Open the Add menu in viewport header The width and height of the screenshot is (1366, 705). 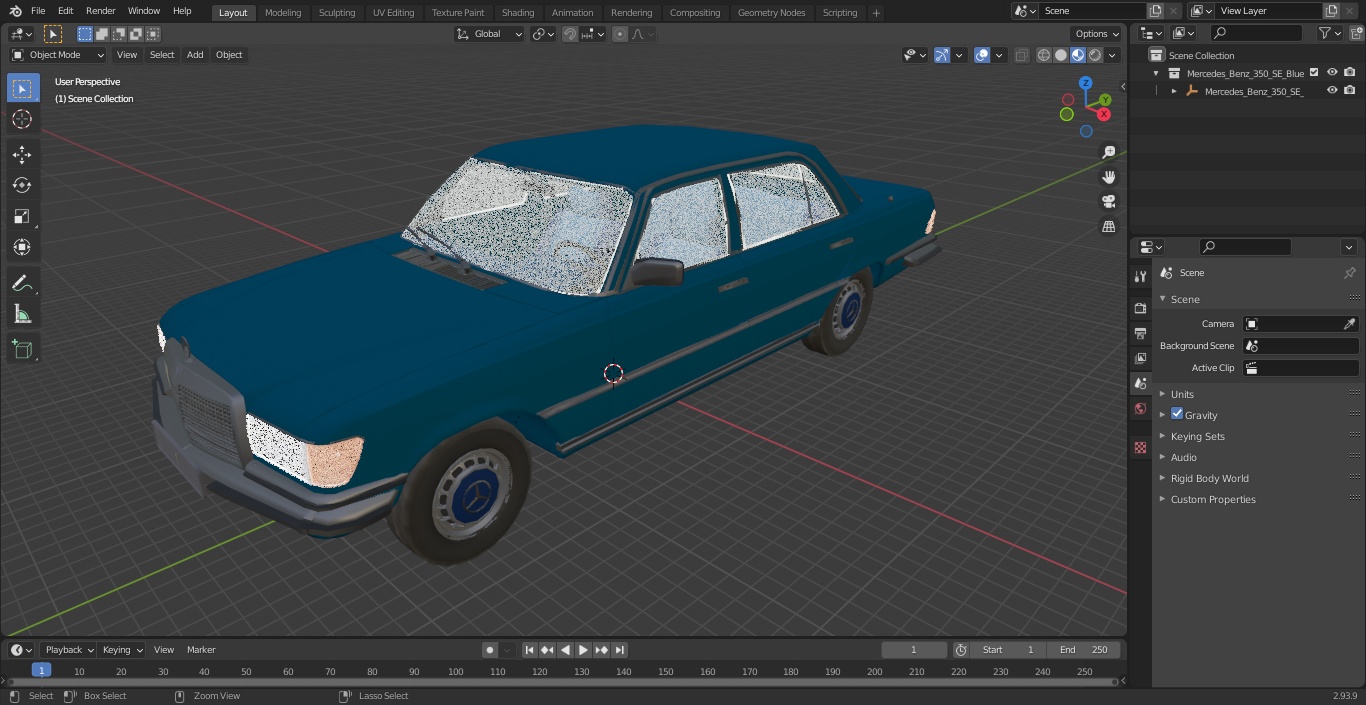pos(195,55)
